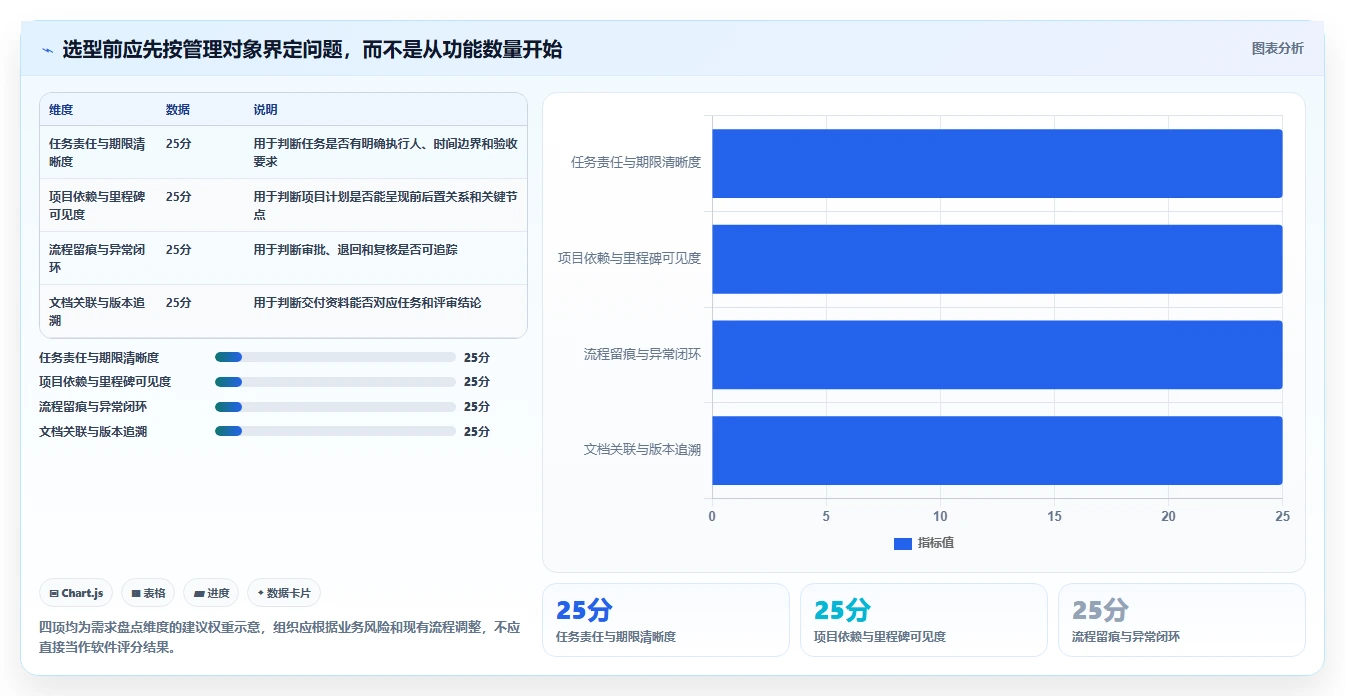1345x696 pixels.
Task: Click the 文档关联与版本追溯 progress bar
Action: pyautogui.click(x=335, y=432)
